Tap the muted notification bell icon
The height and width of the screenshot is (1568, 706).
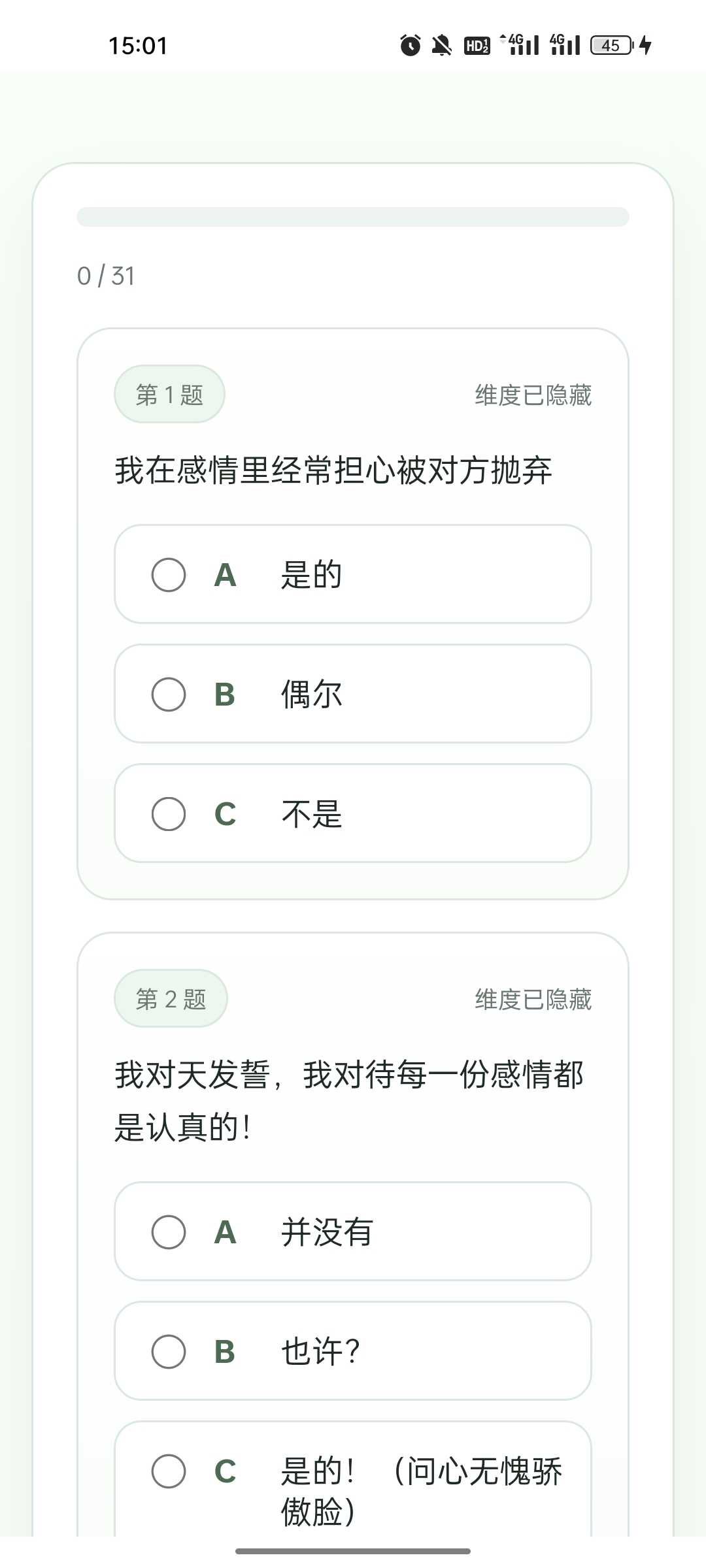(x=442, y=45)
